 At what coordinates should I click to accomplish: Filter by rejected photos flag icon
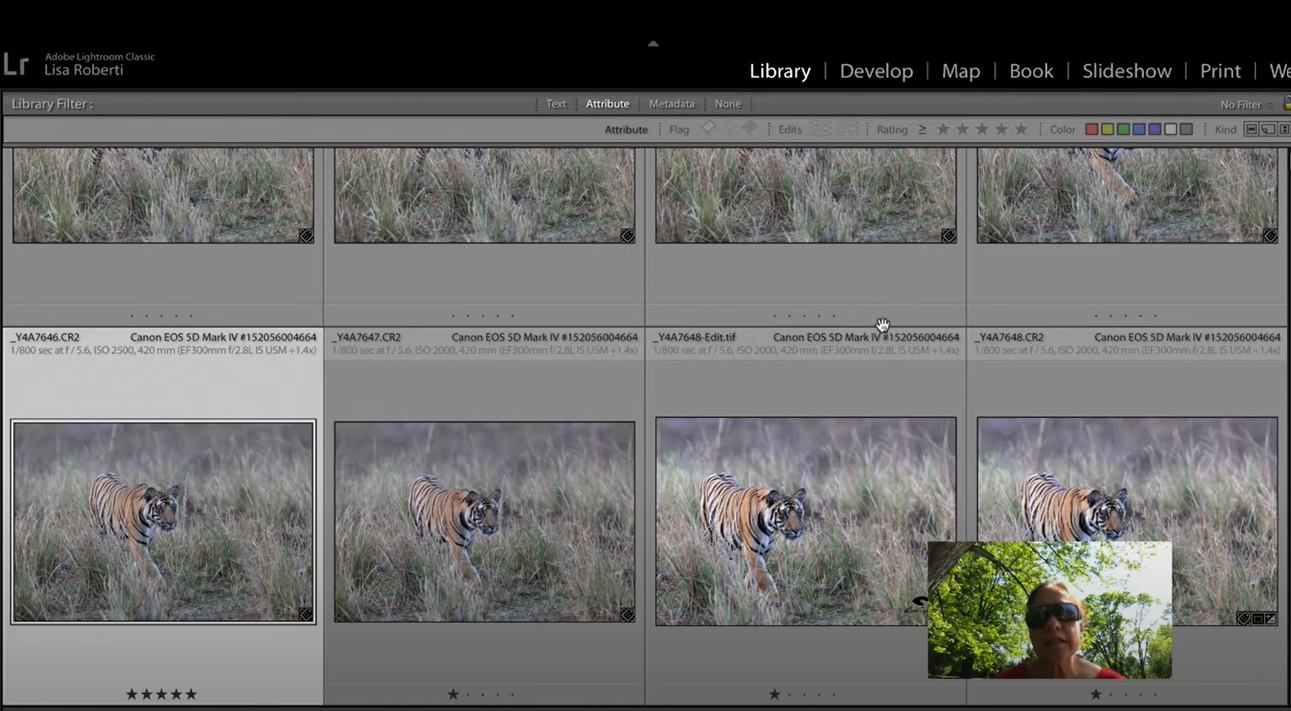click(748, 129)
